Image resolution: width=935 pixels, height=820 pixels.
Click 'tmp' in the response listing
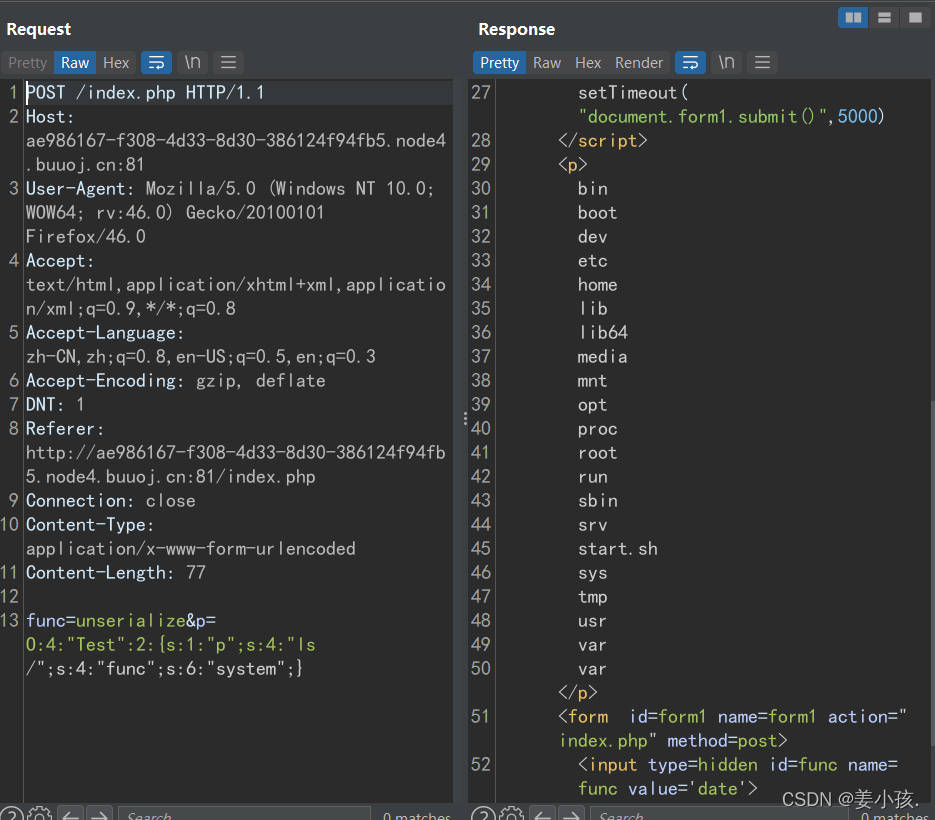point(593,597)
